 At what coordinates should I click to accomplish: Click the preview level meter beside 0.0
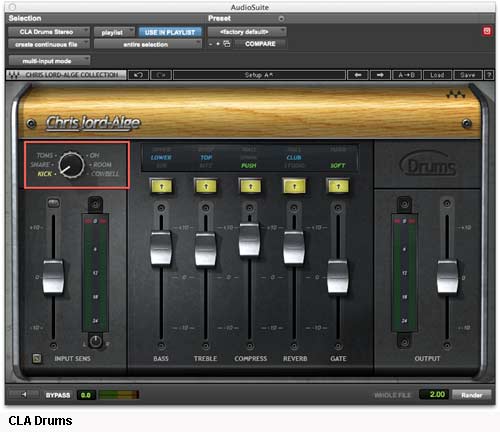[119, 395]
